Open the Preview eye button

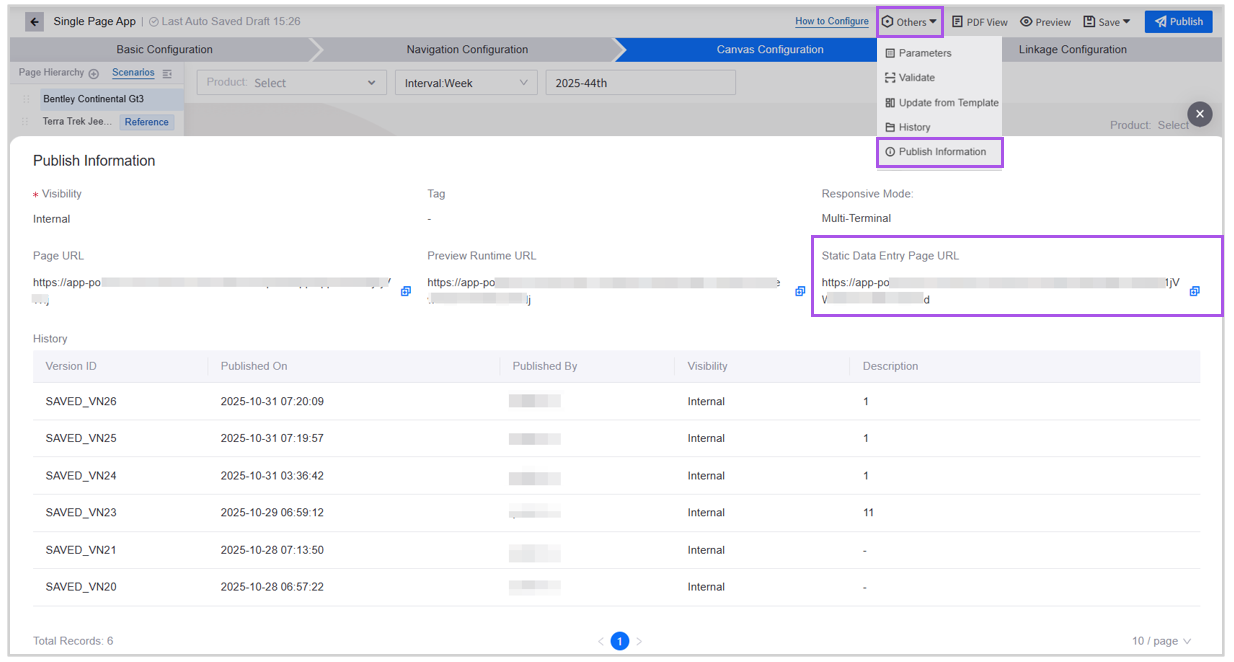1045,22
